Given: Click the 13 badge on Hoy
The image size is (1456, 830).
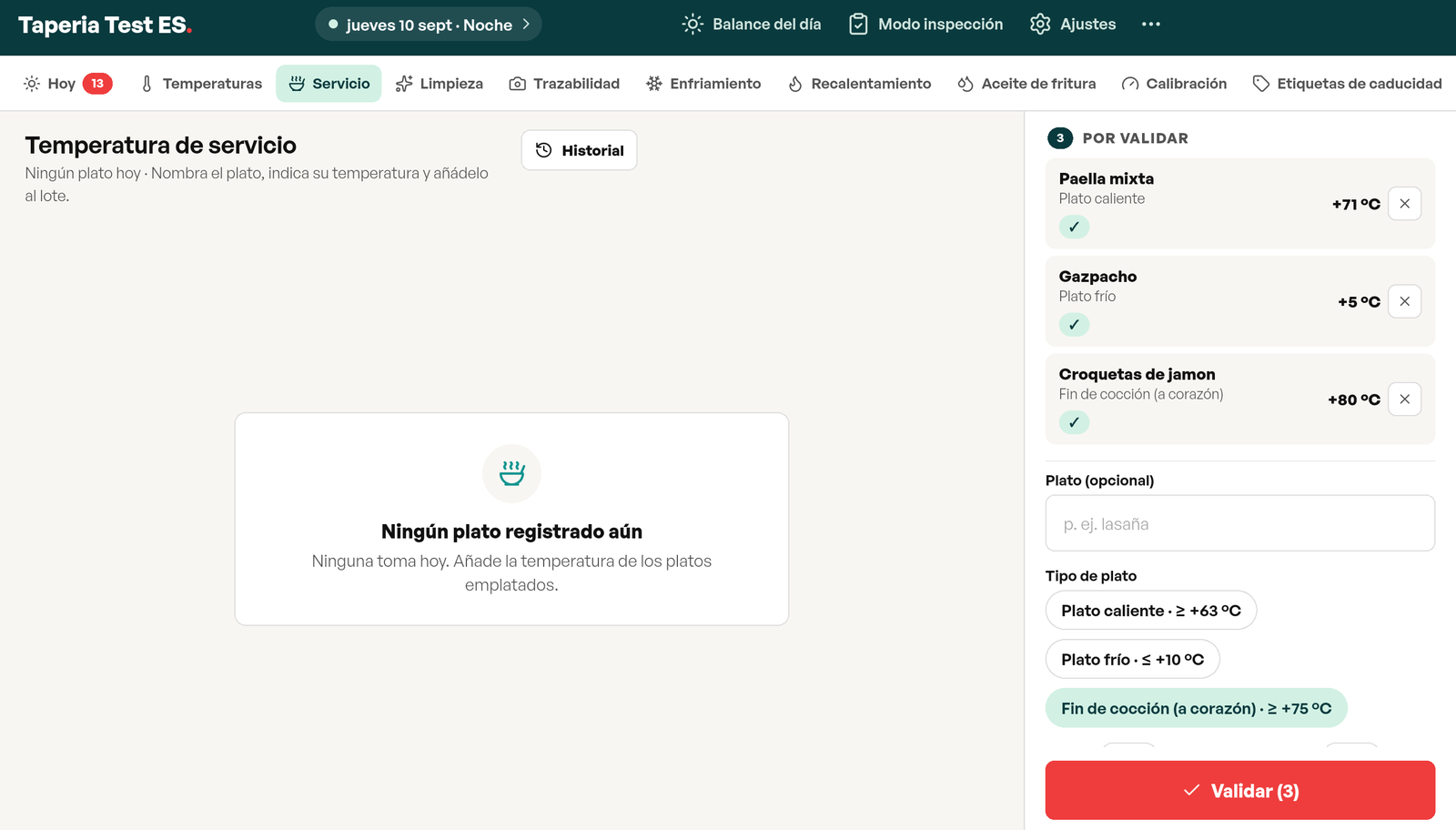Looking at the screenshot, I should (x=97, y=84).
